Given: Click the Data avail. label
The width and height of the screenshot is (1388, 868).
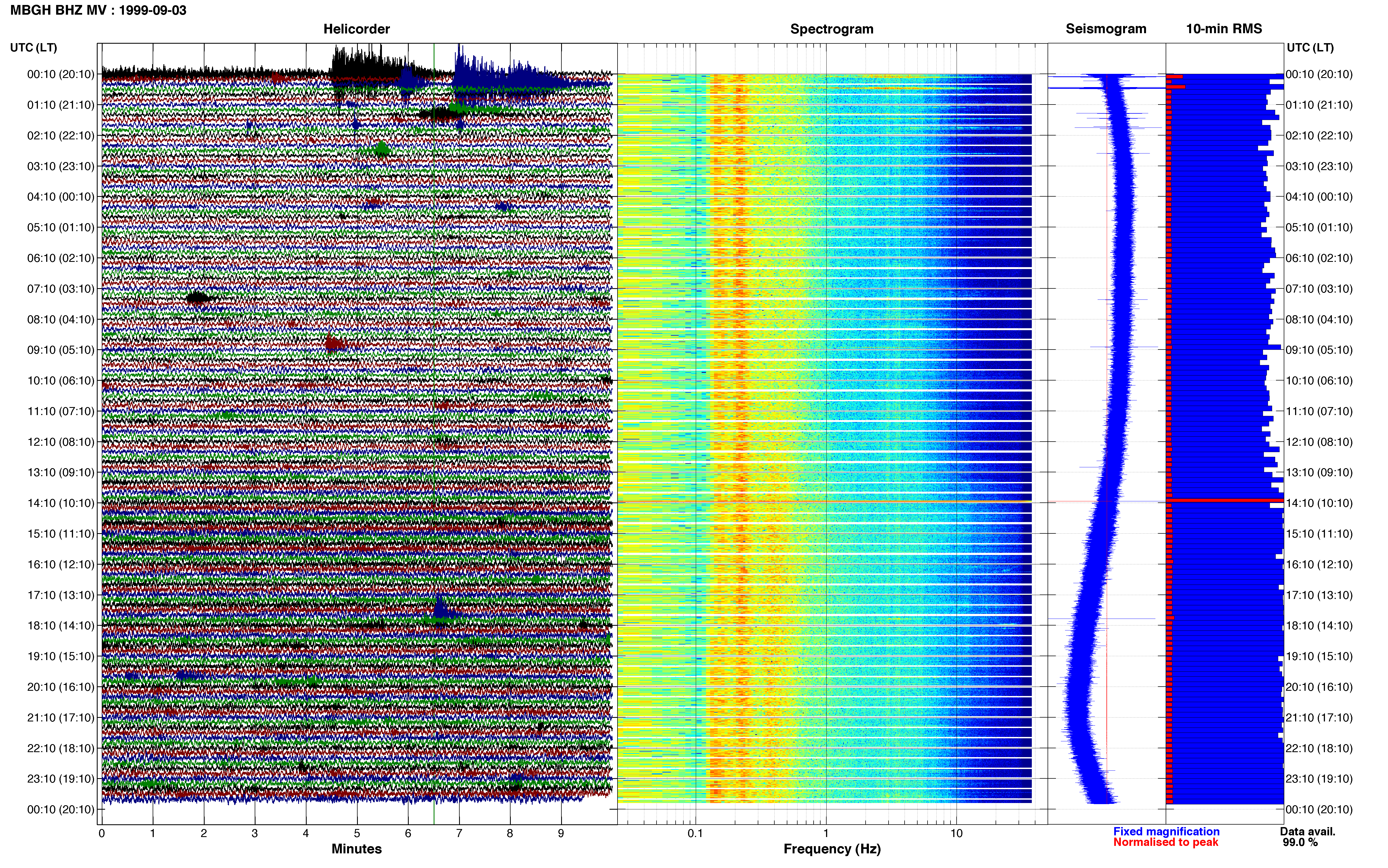Looking at the screenshot, I should click(1308, 831).
